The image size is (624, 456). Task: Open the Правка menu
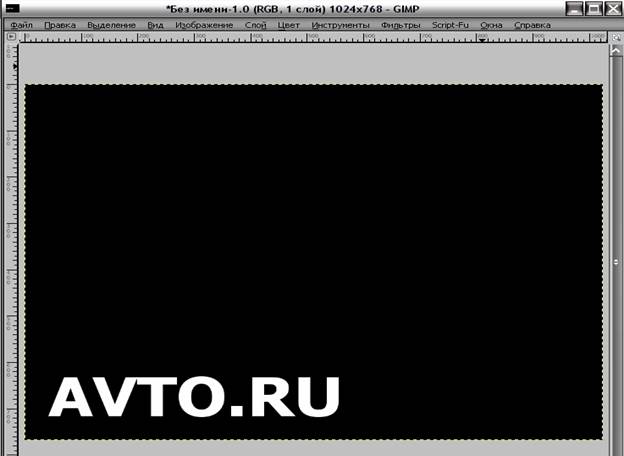pyautogui.click(x=60, y=25)
